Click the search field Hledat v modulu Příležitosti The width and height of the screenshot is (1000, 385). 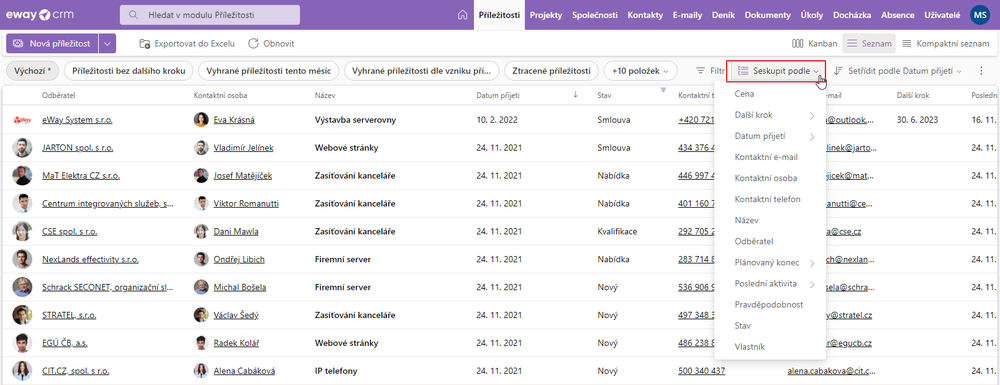click(x=210, y=15)
